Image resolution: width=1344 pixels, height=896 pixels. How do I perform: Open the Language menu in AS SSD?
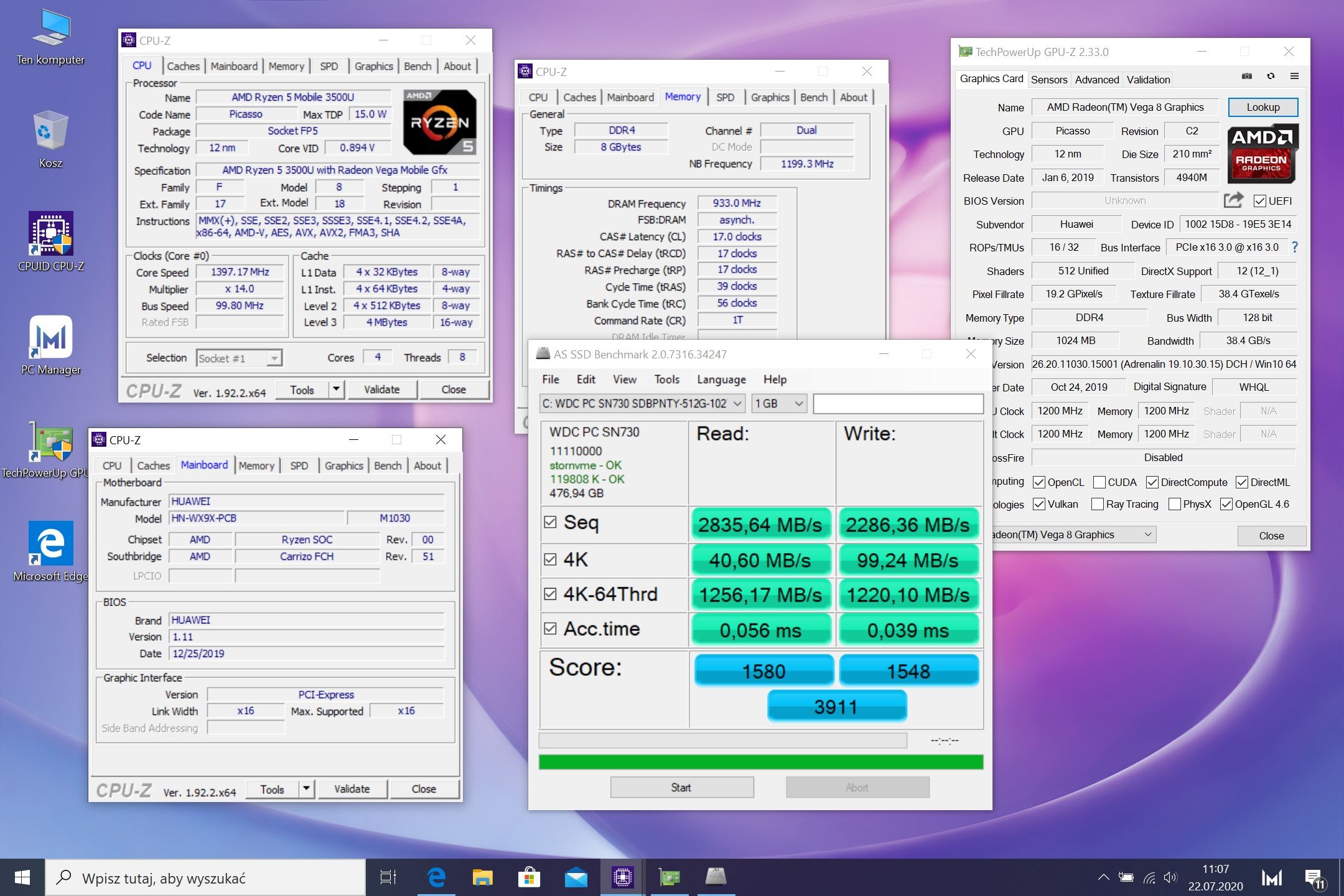(x=721, y=380)
